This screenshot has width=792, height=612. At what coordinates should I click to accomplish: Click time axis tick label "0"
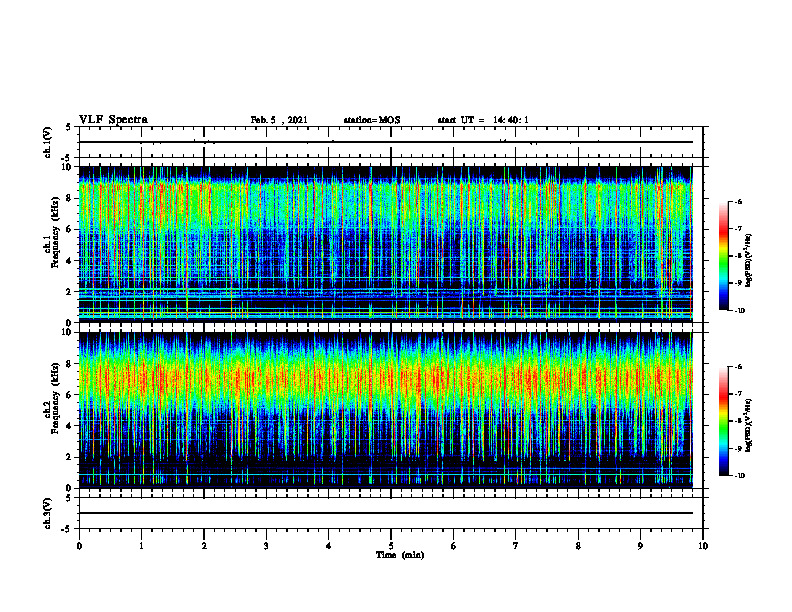point(79,546)
